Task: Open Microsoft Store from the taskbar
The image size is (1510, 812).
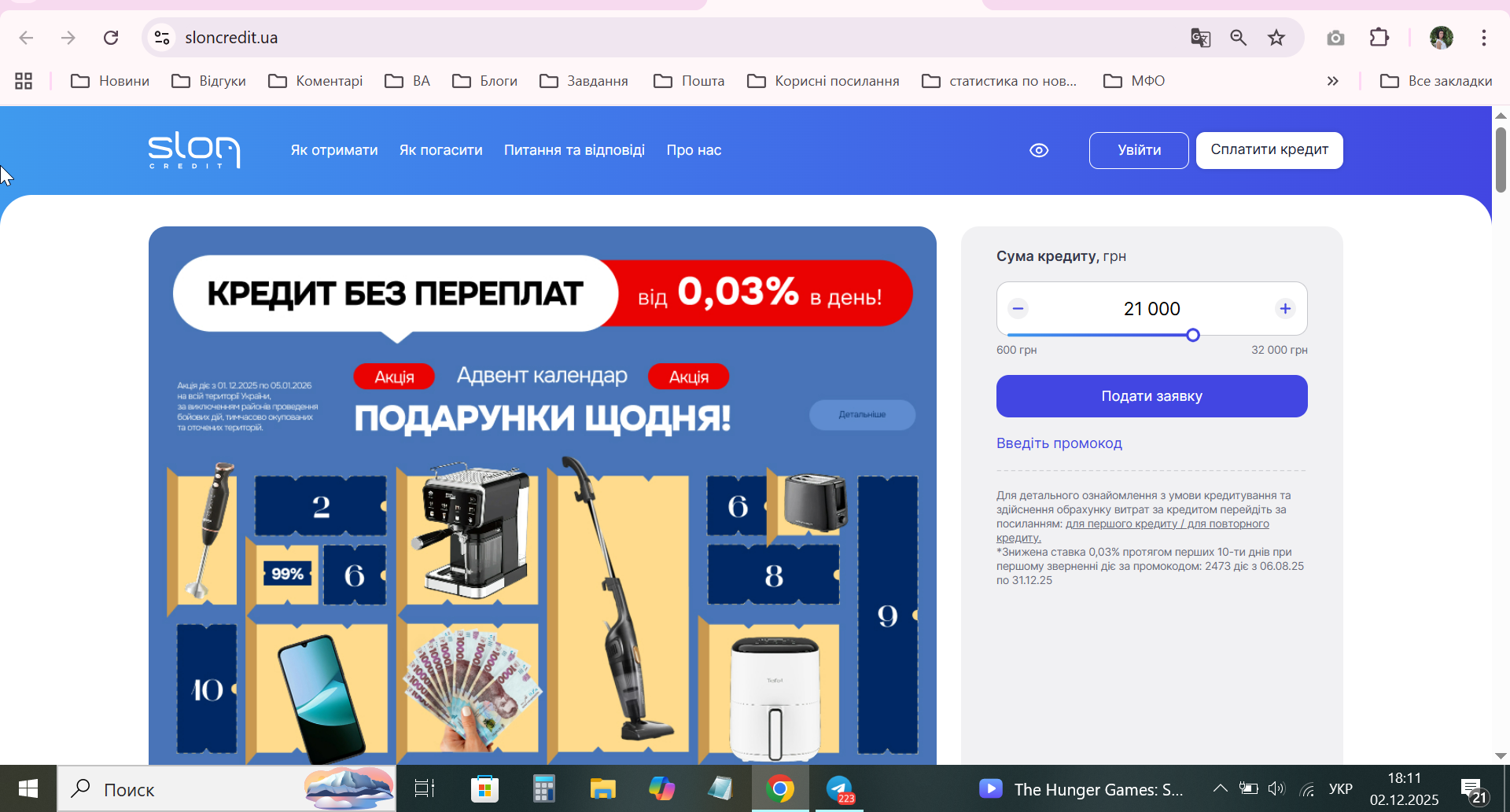Action: point(484,788)
